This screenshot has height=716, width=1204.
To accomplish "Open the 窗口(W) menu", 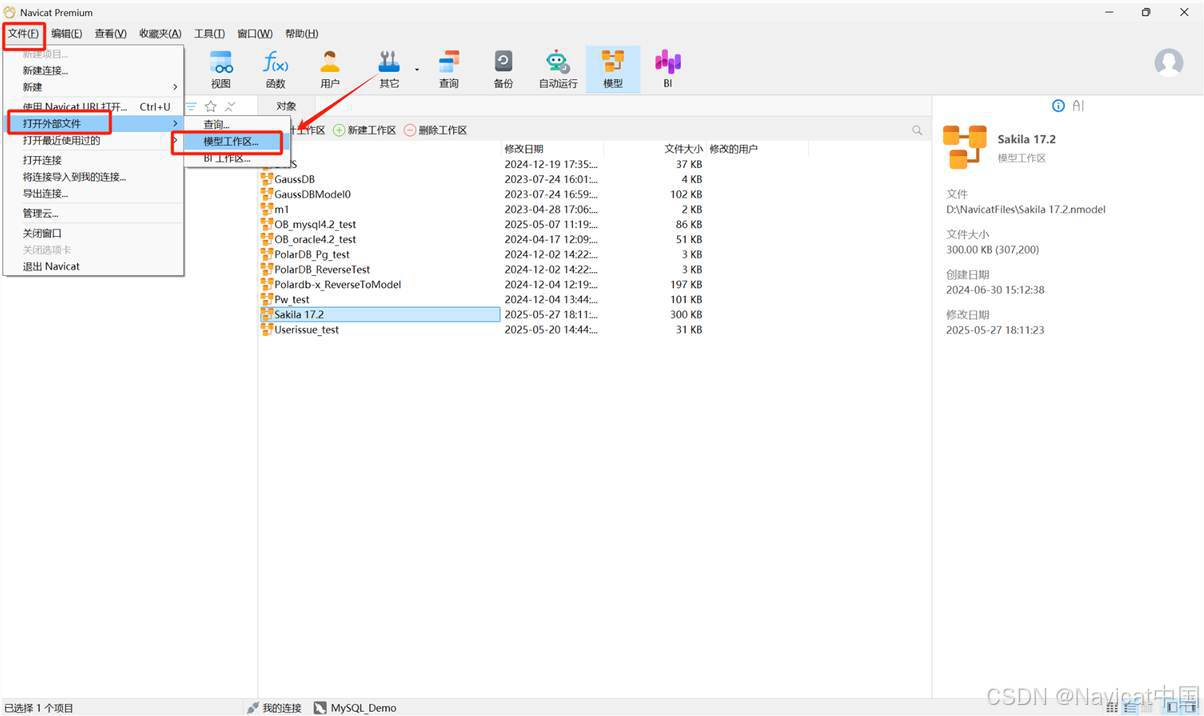I will tap(255, 33).
